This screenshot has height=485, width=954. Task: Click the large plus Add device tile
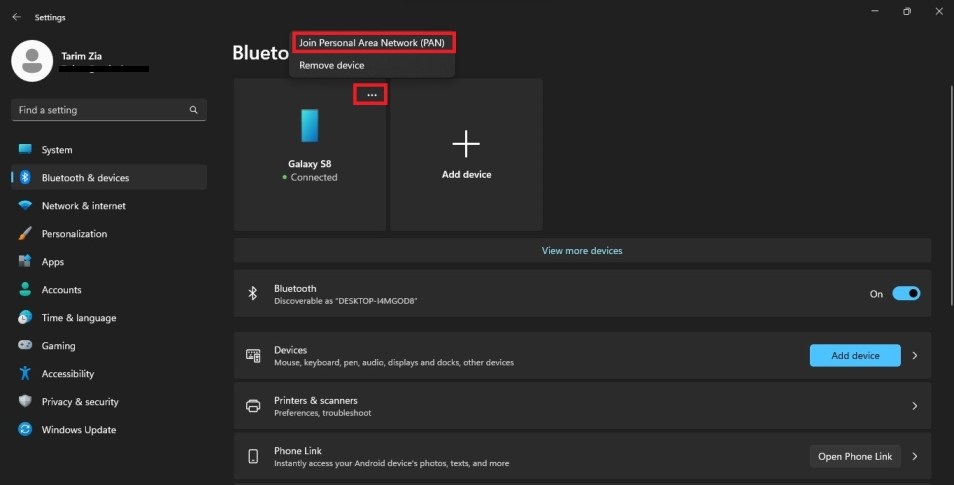point(466,154)
